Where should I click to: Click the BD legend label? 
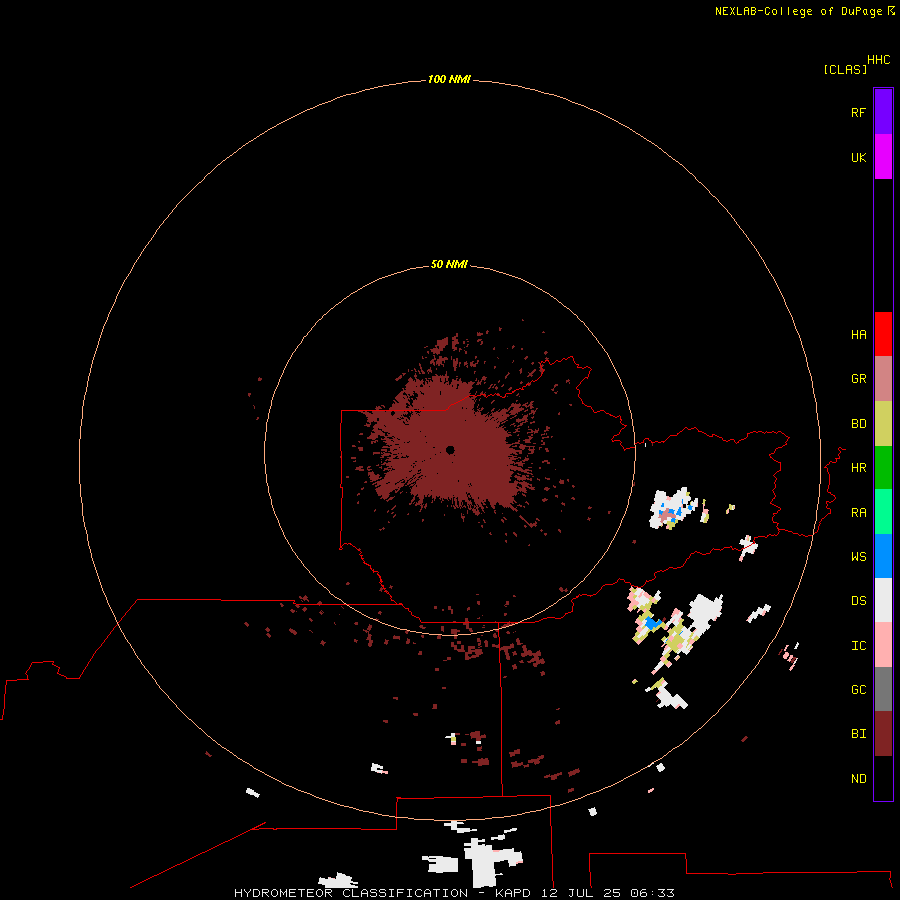tap(858, 424)
